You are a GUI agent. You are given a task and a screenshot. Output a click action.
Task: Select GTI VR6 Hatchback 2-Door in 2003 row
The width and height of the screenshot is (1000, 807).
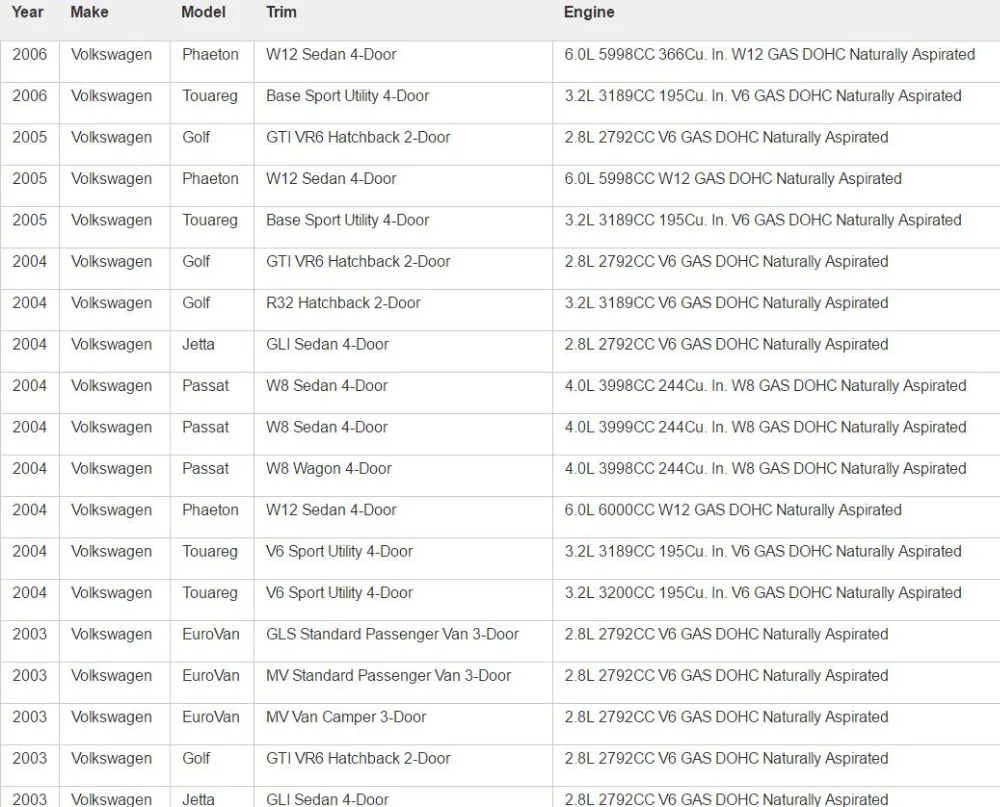click(x=358, y=759)
